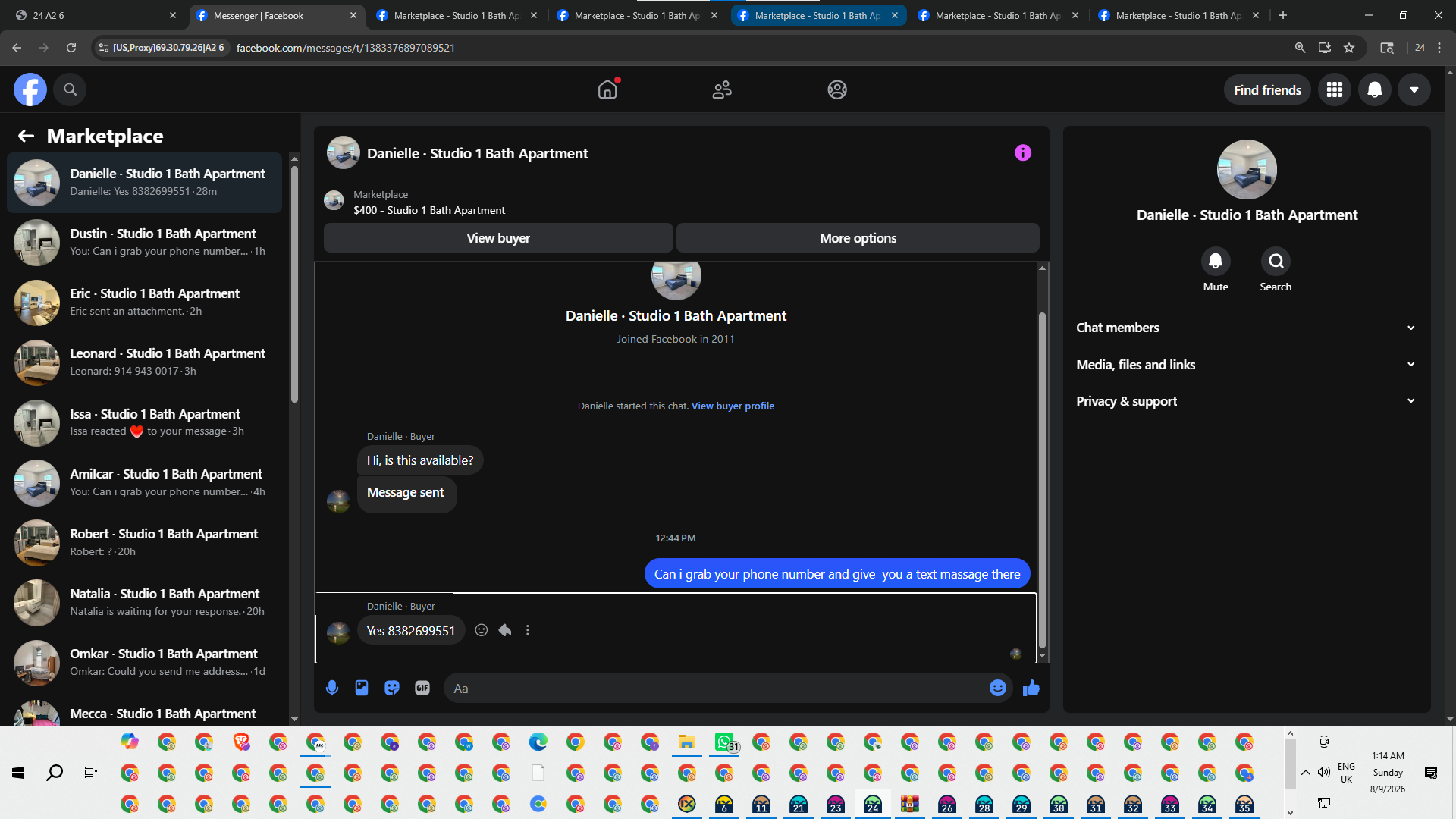Image resolution: width=1456 pixels, height=819 pixels.
Task: Open Issa's Studio 1 Bath Apartment chat
Action: (144, 422)
